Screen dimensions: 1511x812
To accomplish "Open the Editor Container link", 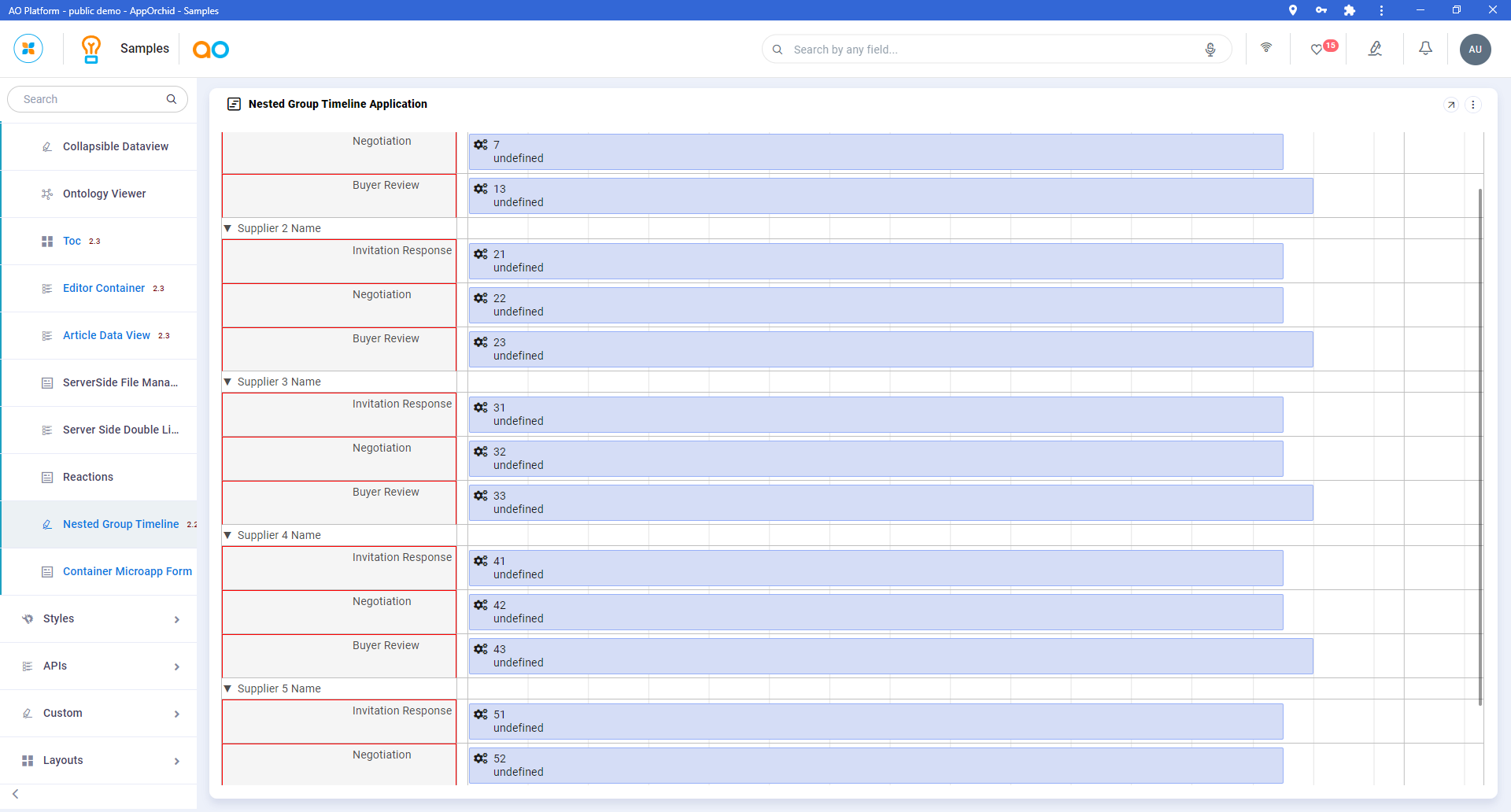I will pos(104,289).
